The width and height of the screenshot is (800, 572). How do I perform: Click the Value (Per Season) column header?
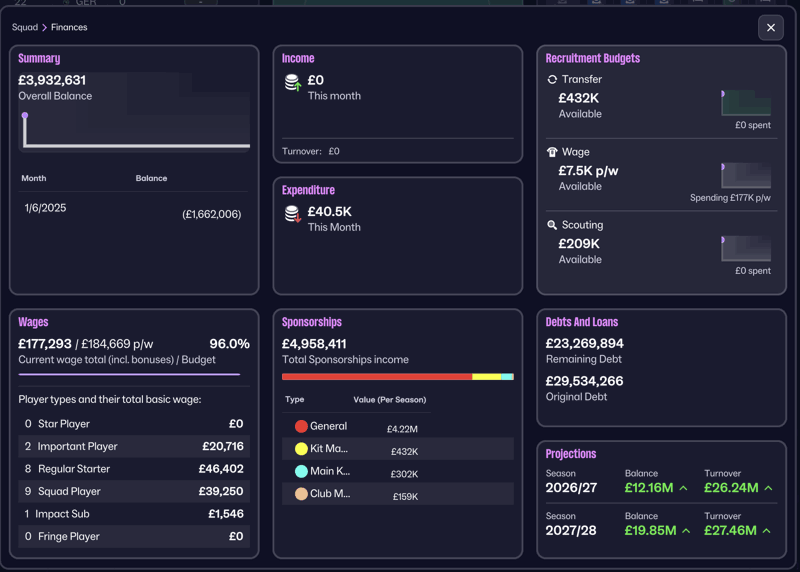pyautogui.click(x=390, y=400)
